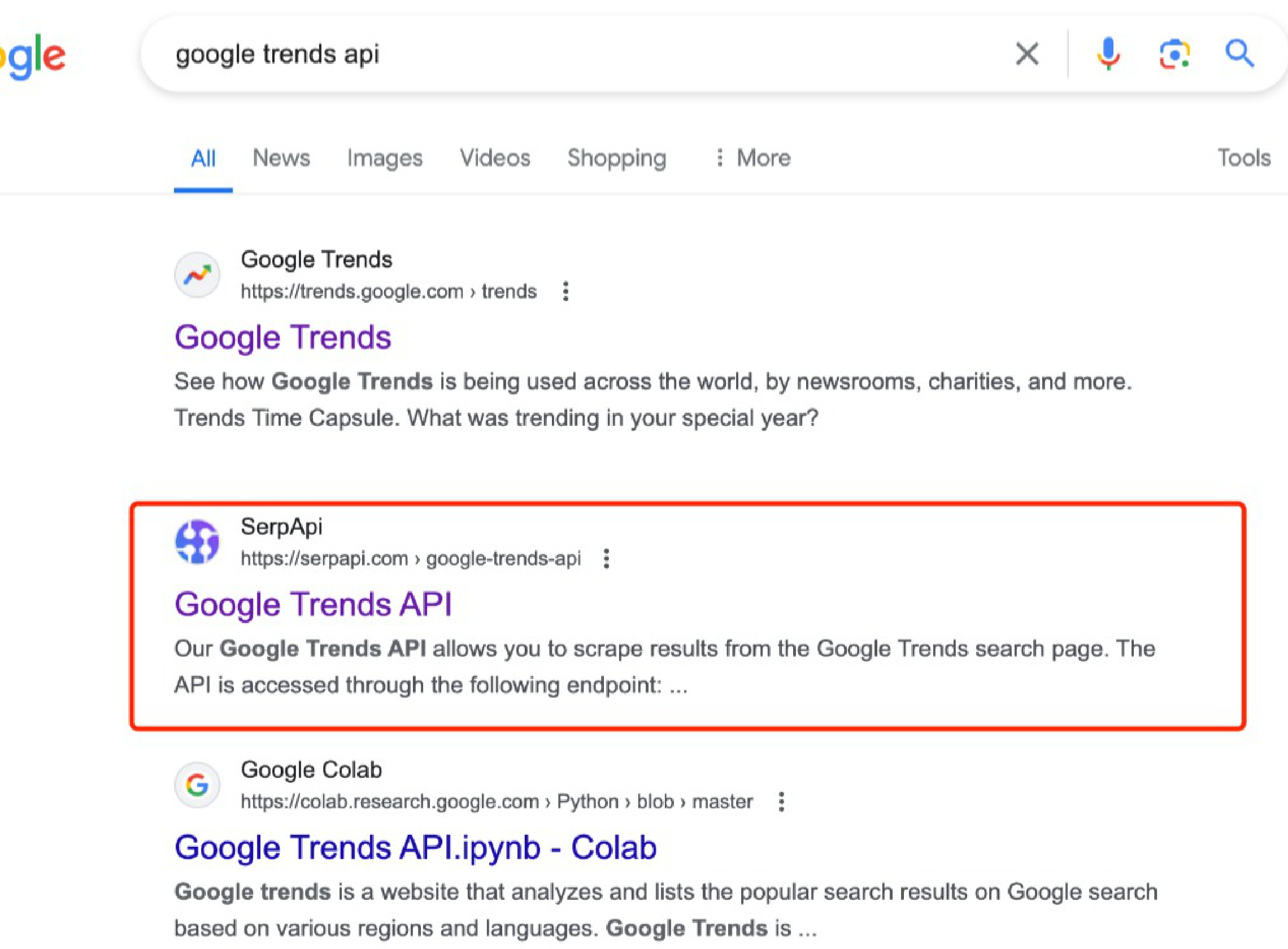Click the Google Trends favicon
The width and height of the screenshot is (1288, 949).
point(197,275)
